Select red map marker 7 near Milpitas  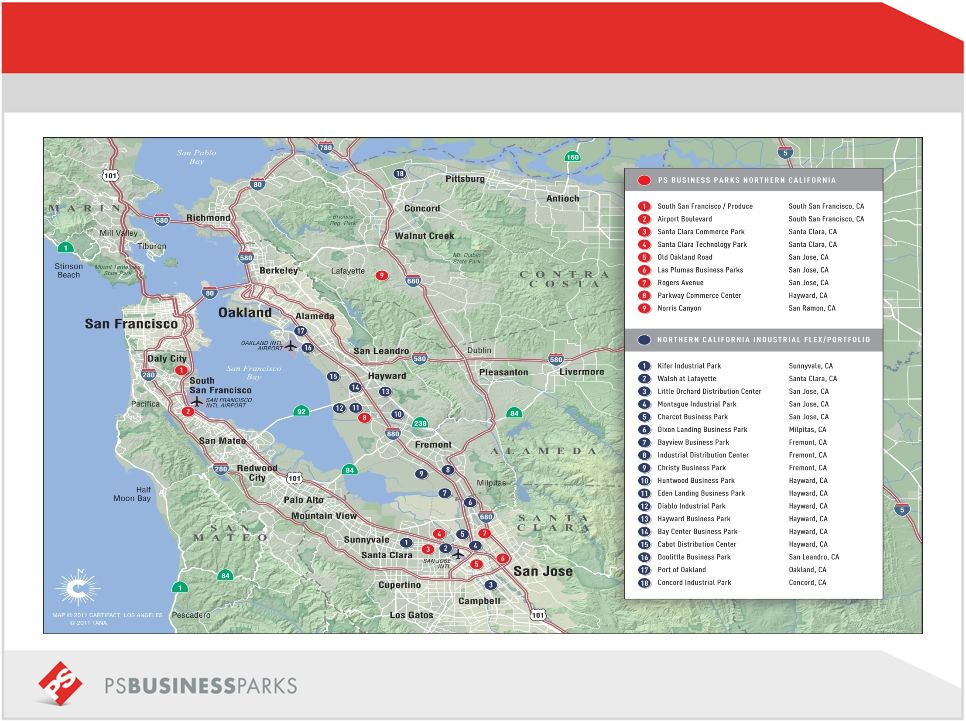click(x=484, y=533)
